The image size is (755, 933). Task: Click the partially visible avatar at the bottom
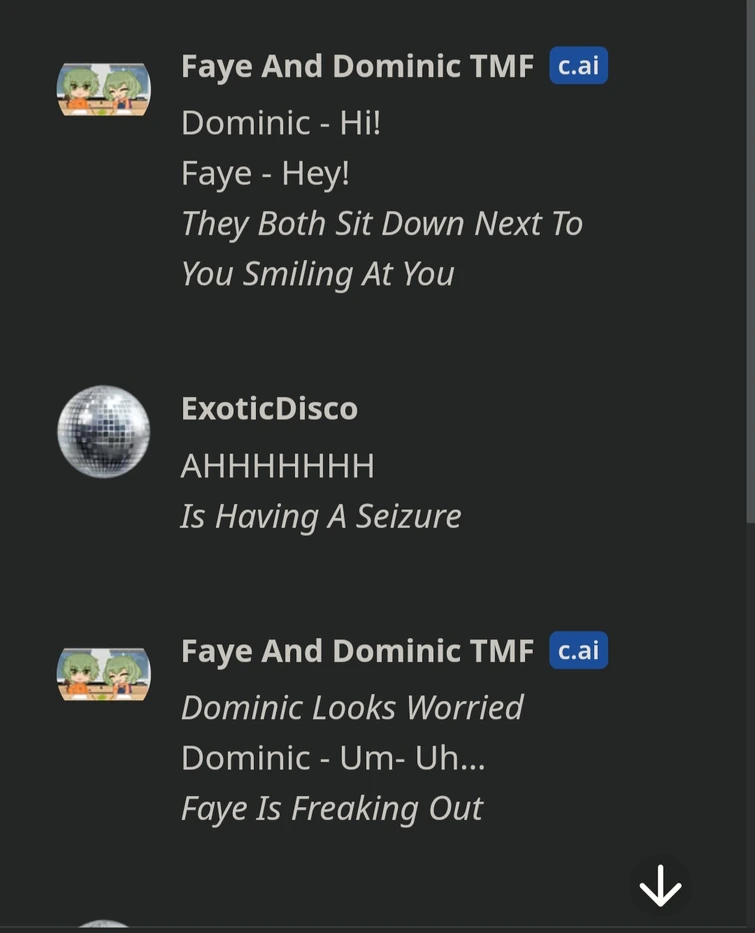pos(104,924)
